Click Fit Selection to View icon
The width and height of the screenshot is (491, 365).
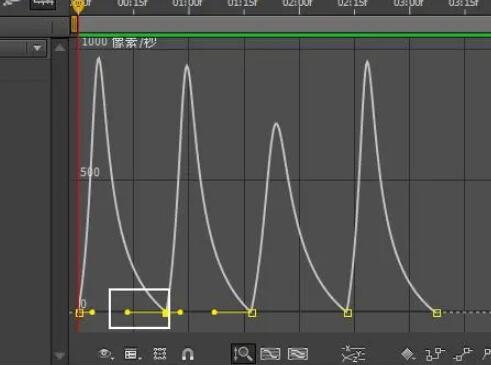pyautogui.click(x=270, y=354)
